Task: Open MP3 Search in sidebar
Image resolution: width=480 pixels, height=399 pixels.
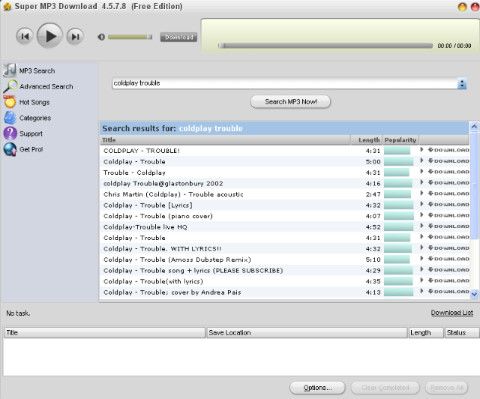Action: click(37, 71)
